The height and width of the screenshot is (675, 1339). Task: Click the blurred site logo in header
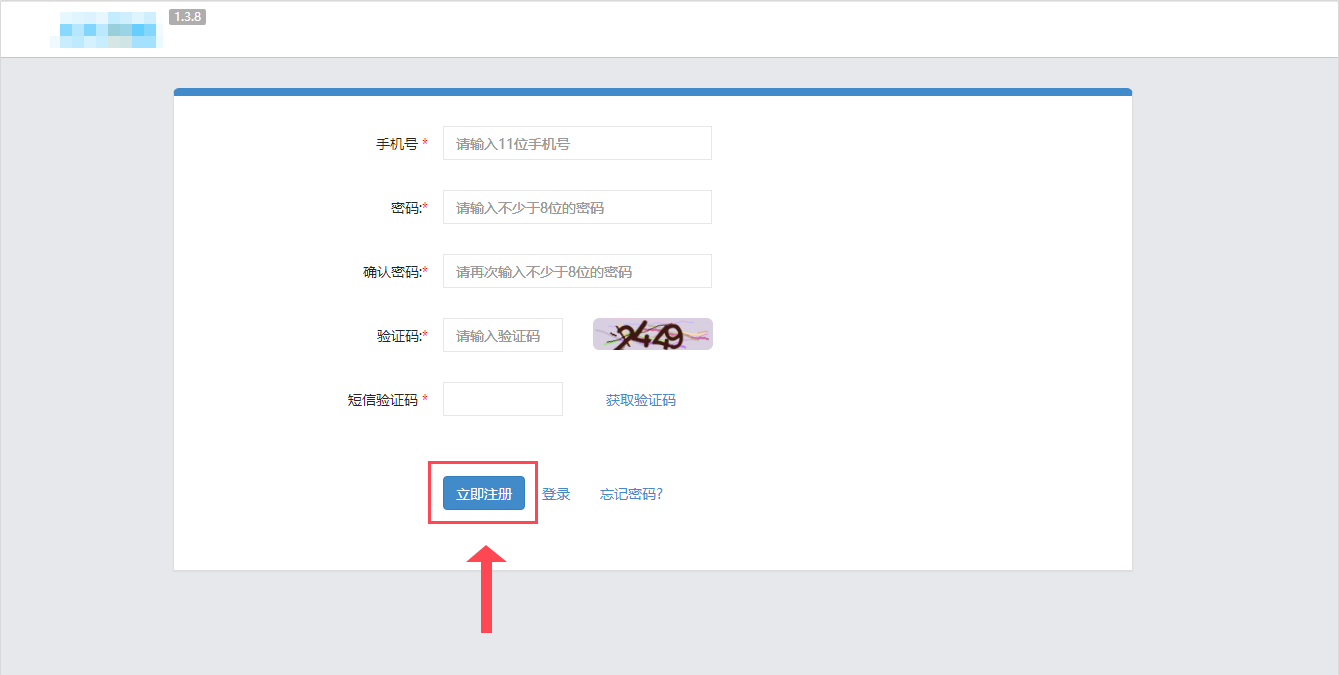108,30
